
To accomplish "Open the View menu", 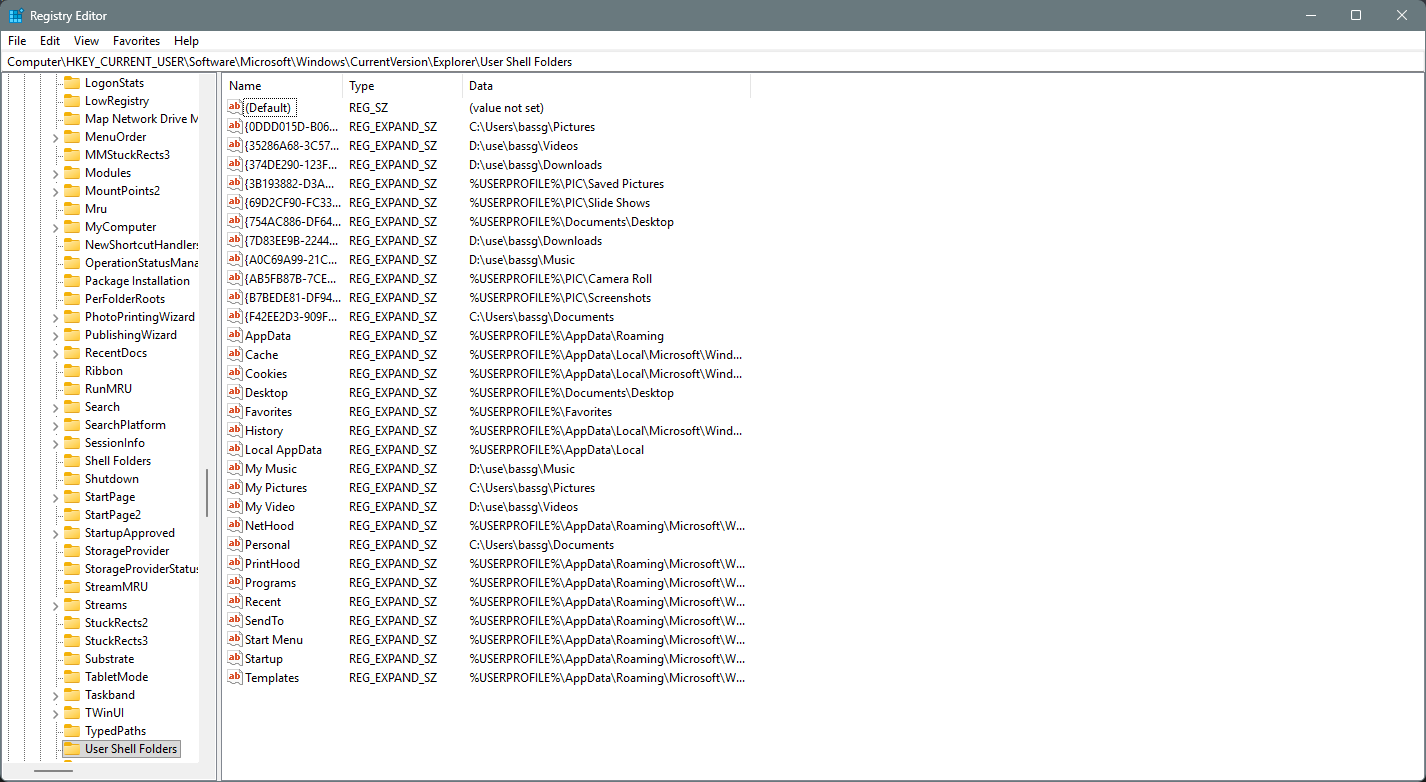I will (87, 41).
